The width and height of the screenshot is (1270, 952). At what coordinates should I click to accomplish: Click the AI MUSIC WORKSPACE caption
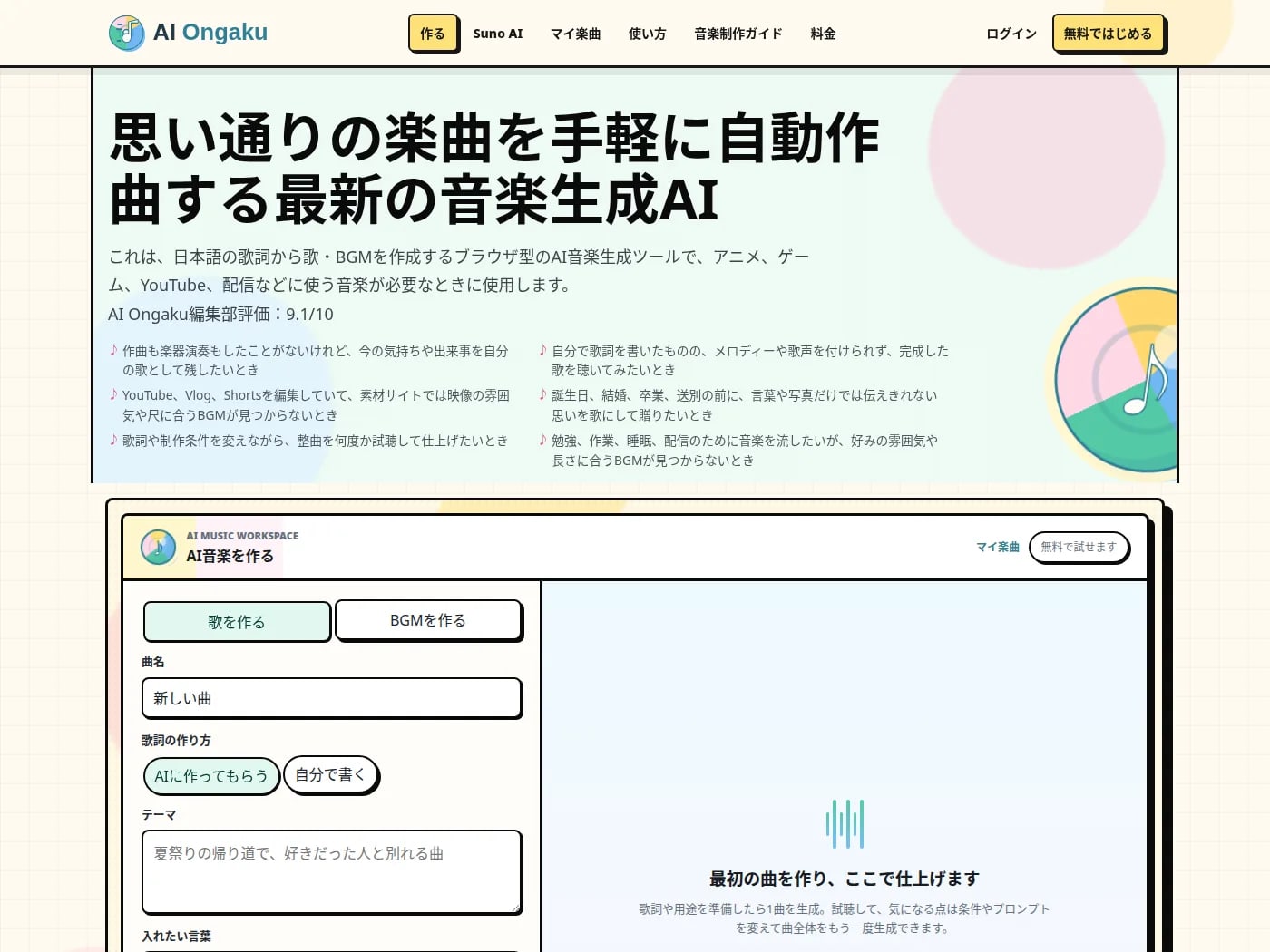click(242, 536)
